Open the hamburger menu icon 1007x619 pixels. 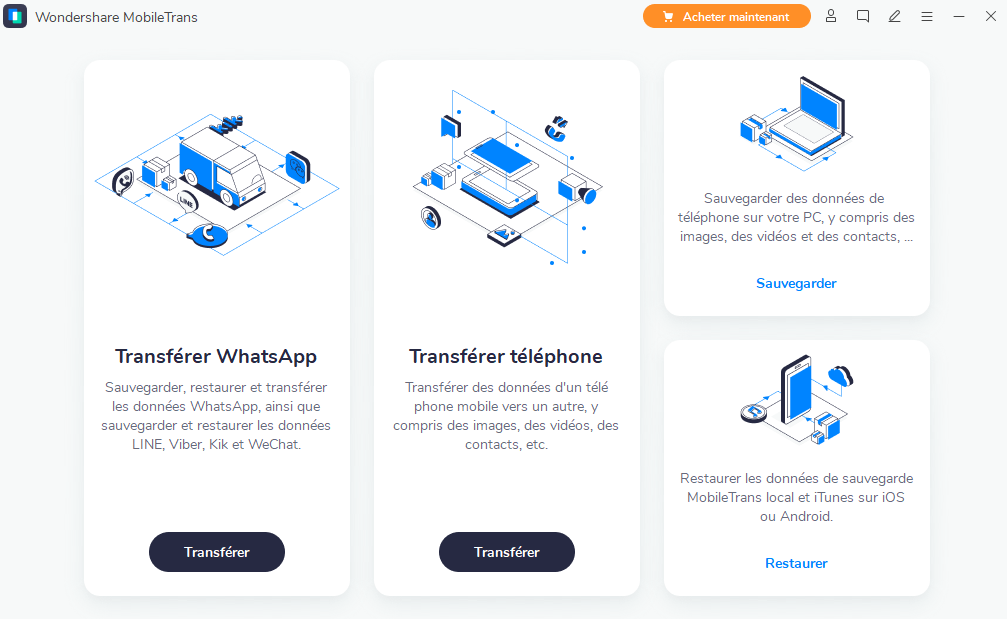point(927,17)
